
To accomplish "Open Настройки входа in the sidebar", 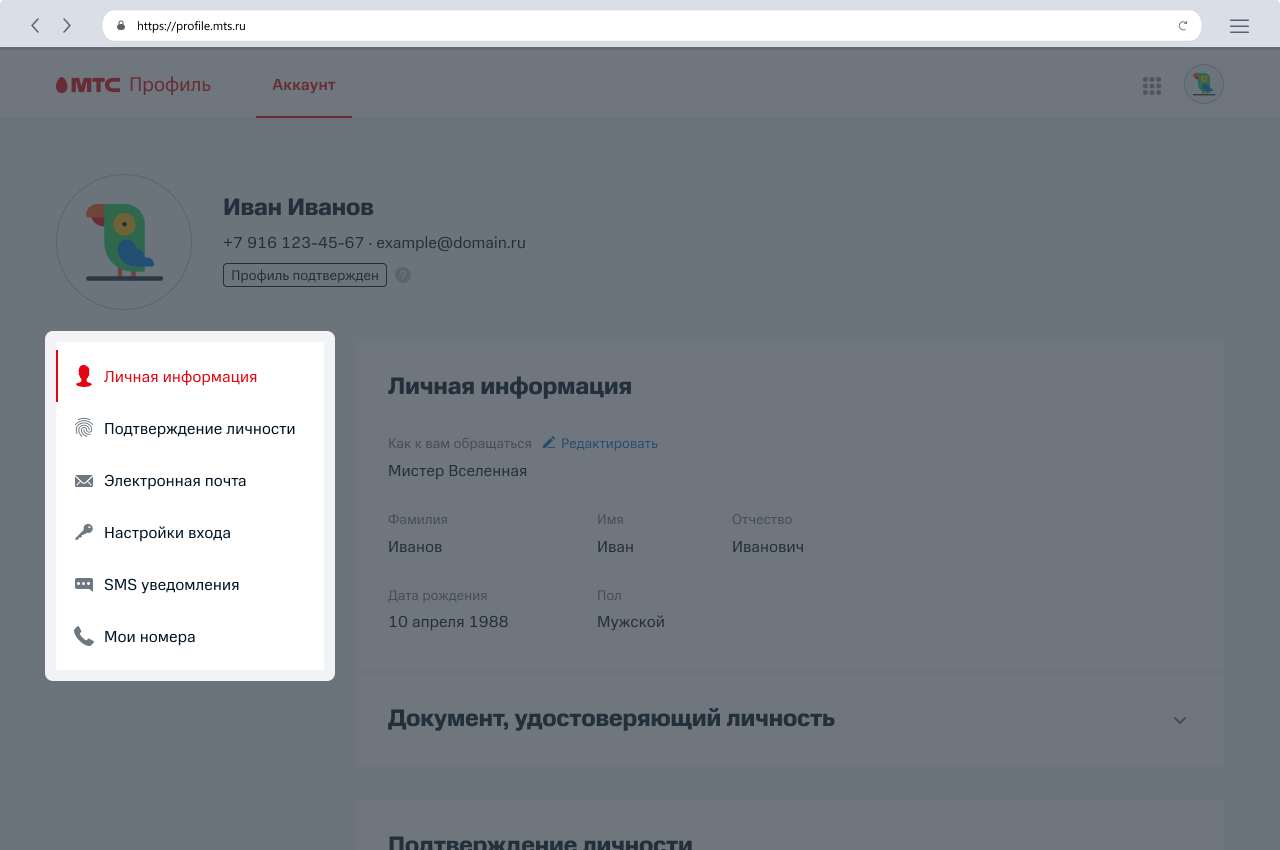I will [190, 532].
